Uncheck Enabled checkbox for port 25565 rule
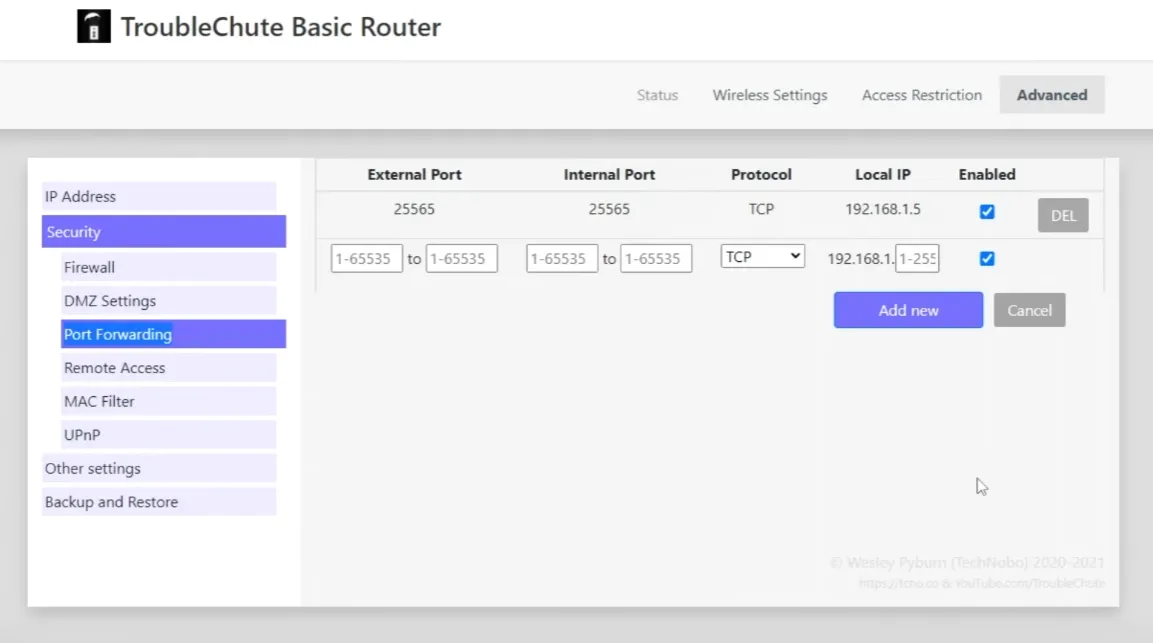Screen dimensions: 1153x643 (987, 212)
